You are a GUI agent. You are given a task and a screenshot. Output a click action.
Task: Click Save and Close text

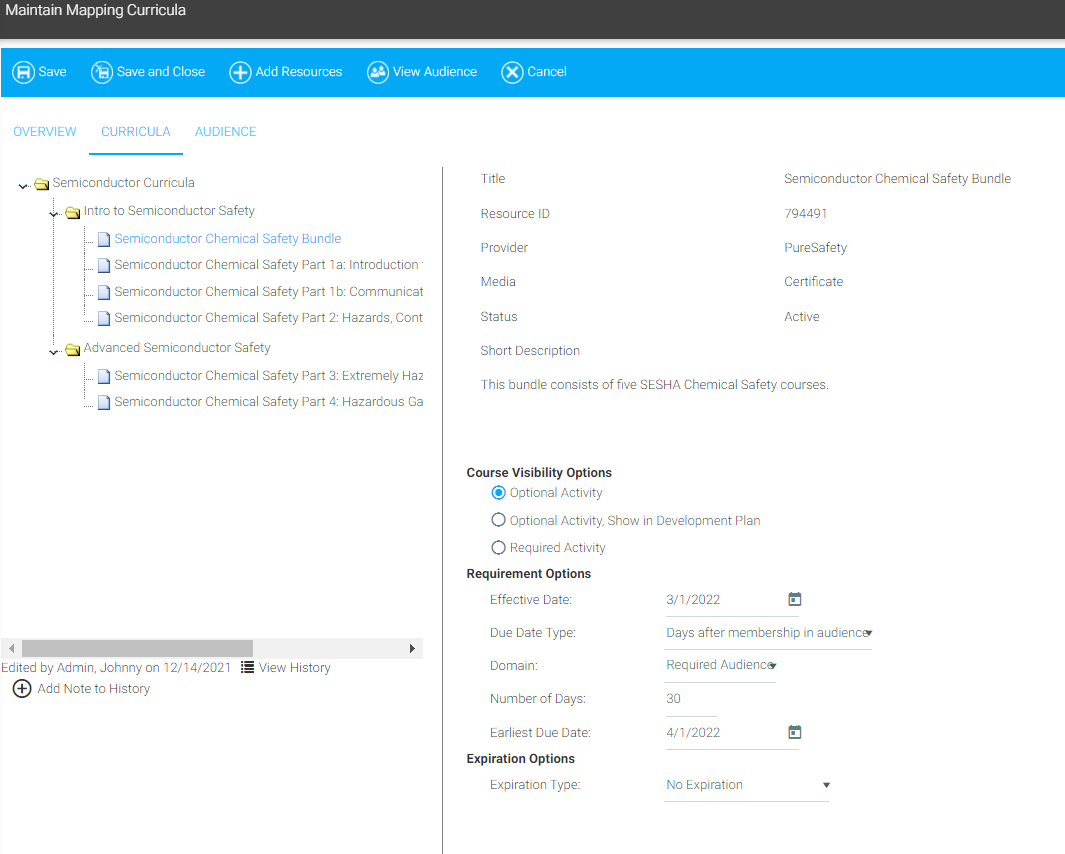160,72
